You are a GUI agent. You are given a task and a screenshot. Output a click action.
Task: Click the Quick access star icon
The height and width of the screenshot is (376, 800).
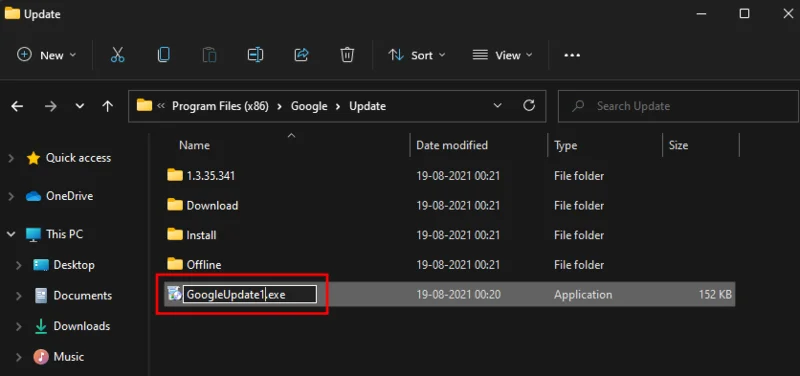[x=33, y=158]
